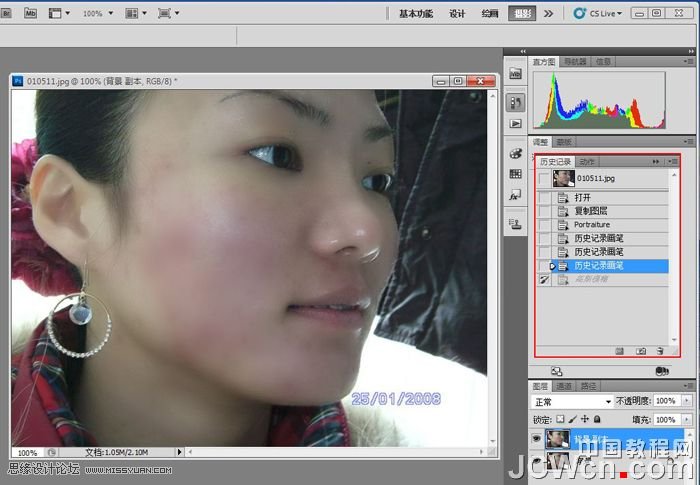Viewport: 700px width, 485px height.
Task: Switch to the 基本功能 workspace
Action: pos(416,13)
